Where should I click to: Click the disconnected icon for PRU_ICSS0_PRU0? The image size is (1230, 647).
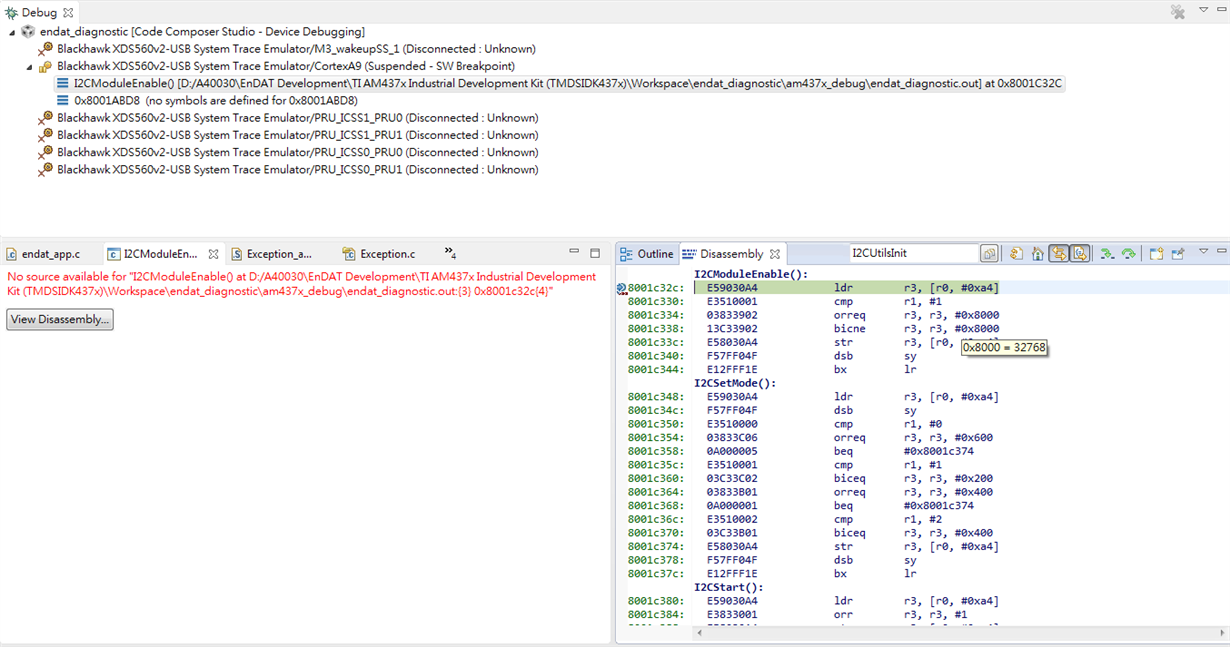pyautogui.click(x=45, y=152)
